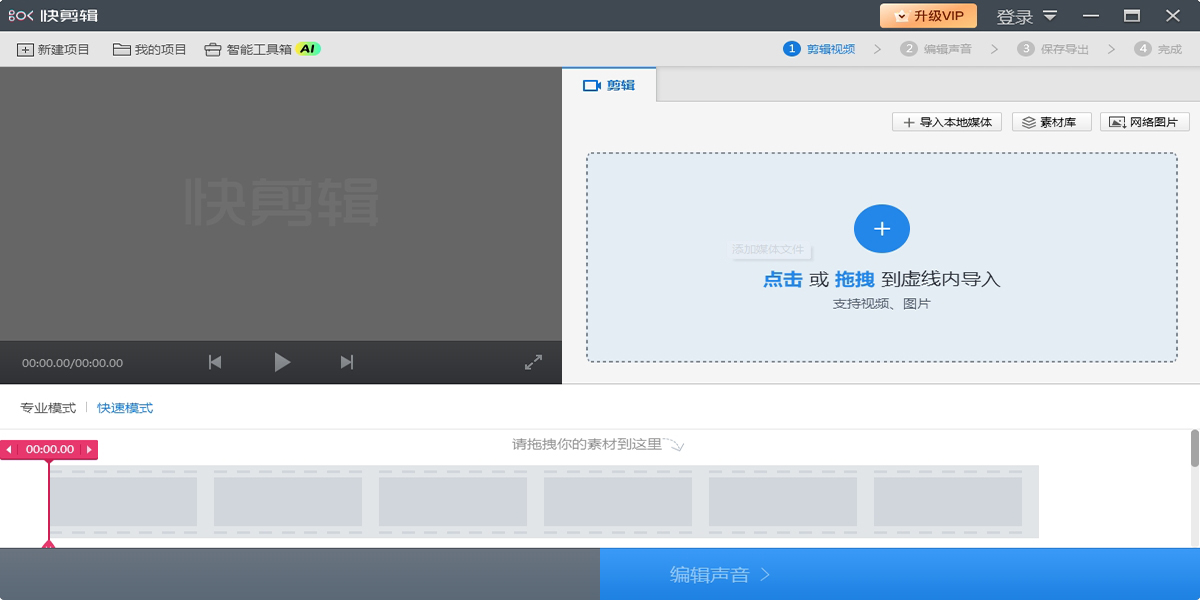Skip to next frame in player
This screenshot has width=1200, height=600.
pyautogui.click(x=347, y=362)
